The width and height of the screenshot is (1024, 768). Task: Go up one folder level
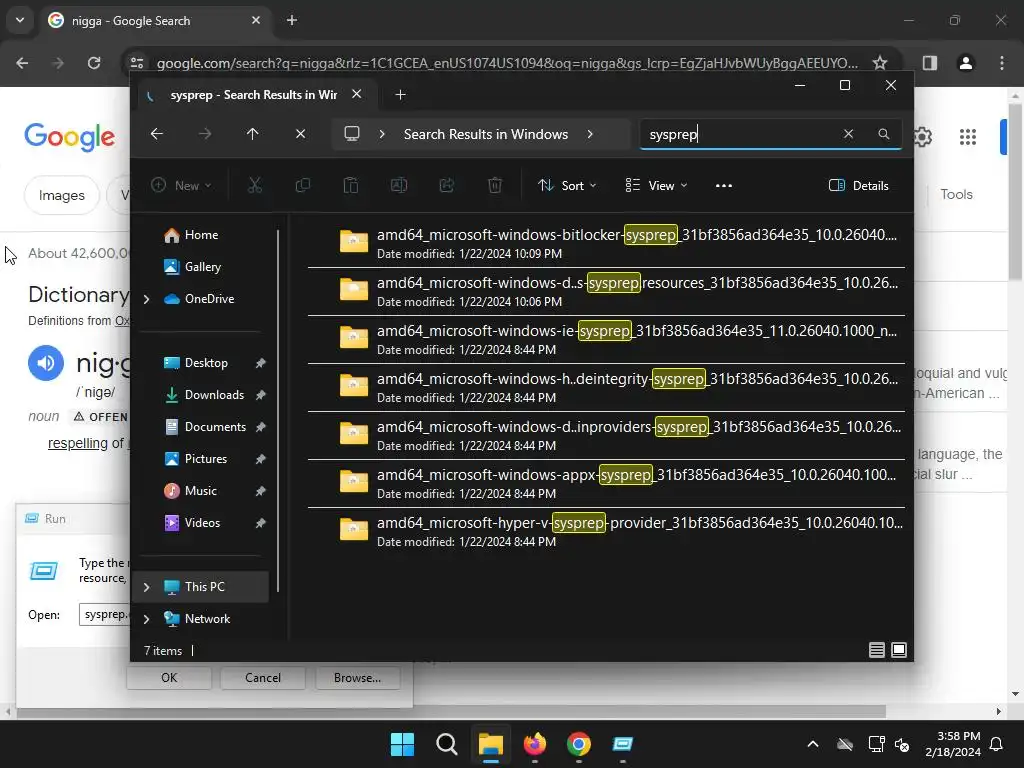(x=253, y=134)
